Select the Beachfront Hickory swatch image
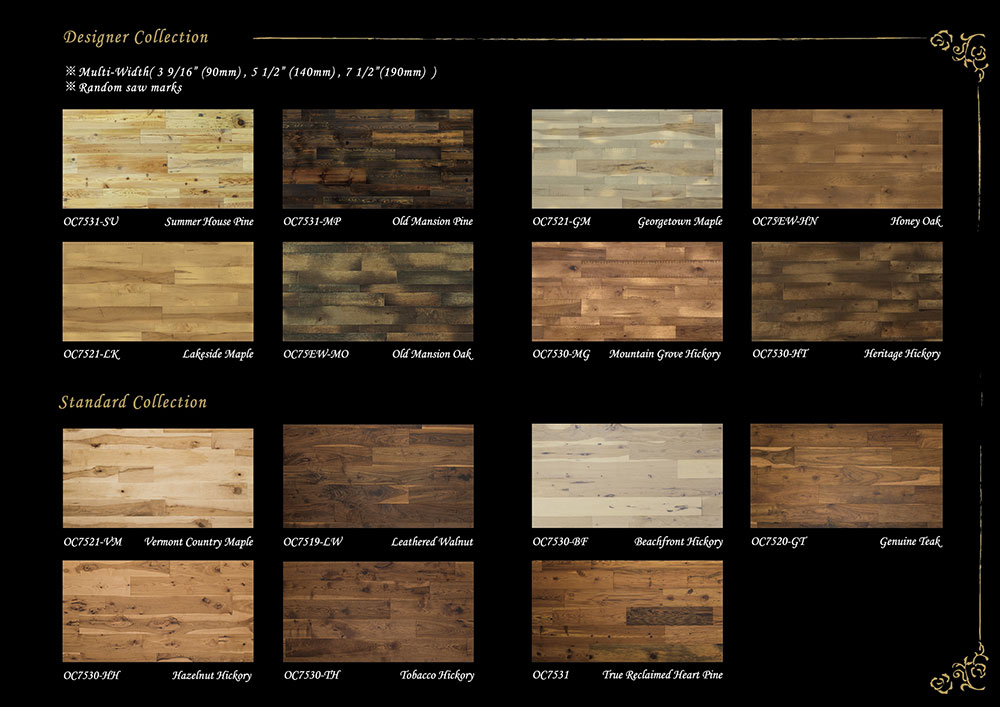Viewport: 1000px width, 707px height. (628, 476)
